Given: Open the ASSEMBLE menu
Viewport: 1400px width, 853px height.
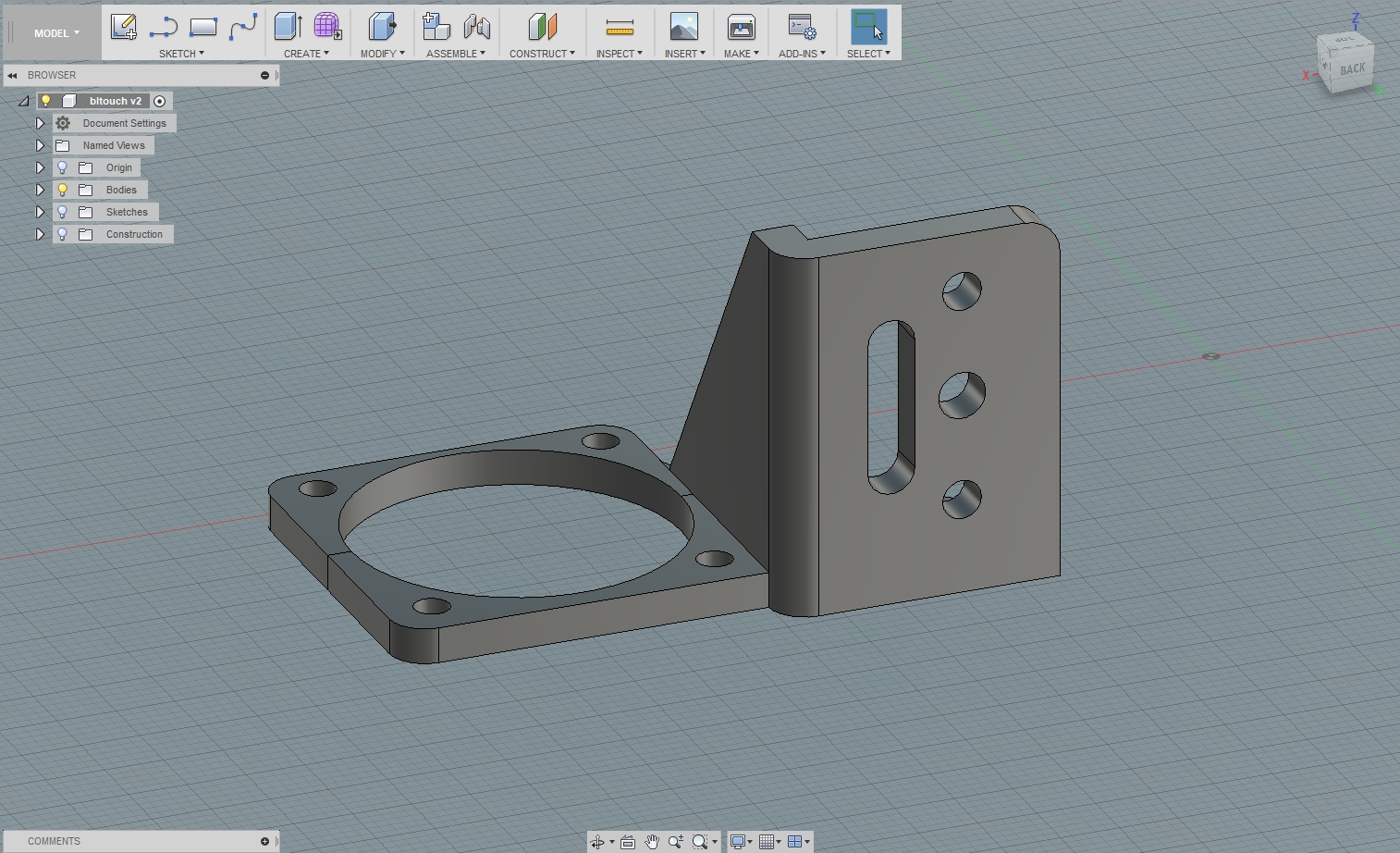Looking at the screenshot, I should 456,54.
